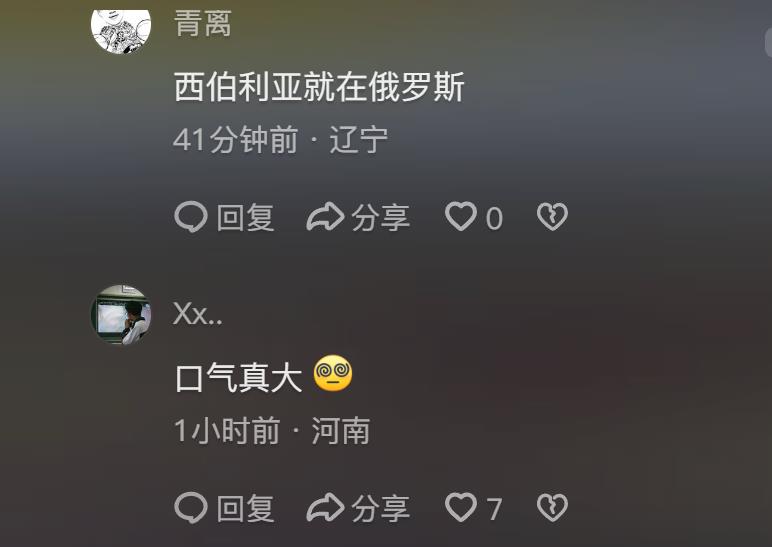The height and width of the screenshot is (547, 772).
Task: Open 青离's profile avatar
Action: tap(121, 30)
